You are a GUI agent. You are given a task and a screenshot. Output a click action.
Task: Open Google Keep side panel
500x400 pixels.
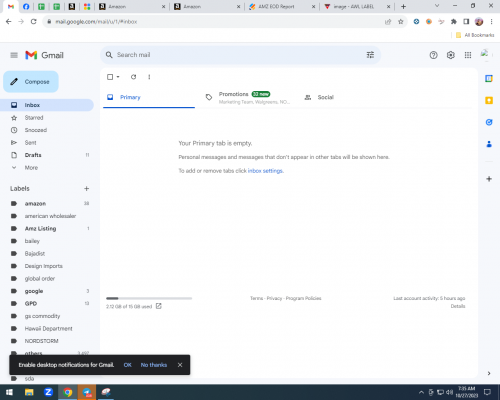click(x=489, y=100)
